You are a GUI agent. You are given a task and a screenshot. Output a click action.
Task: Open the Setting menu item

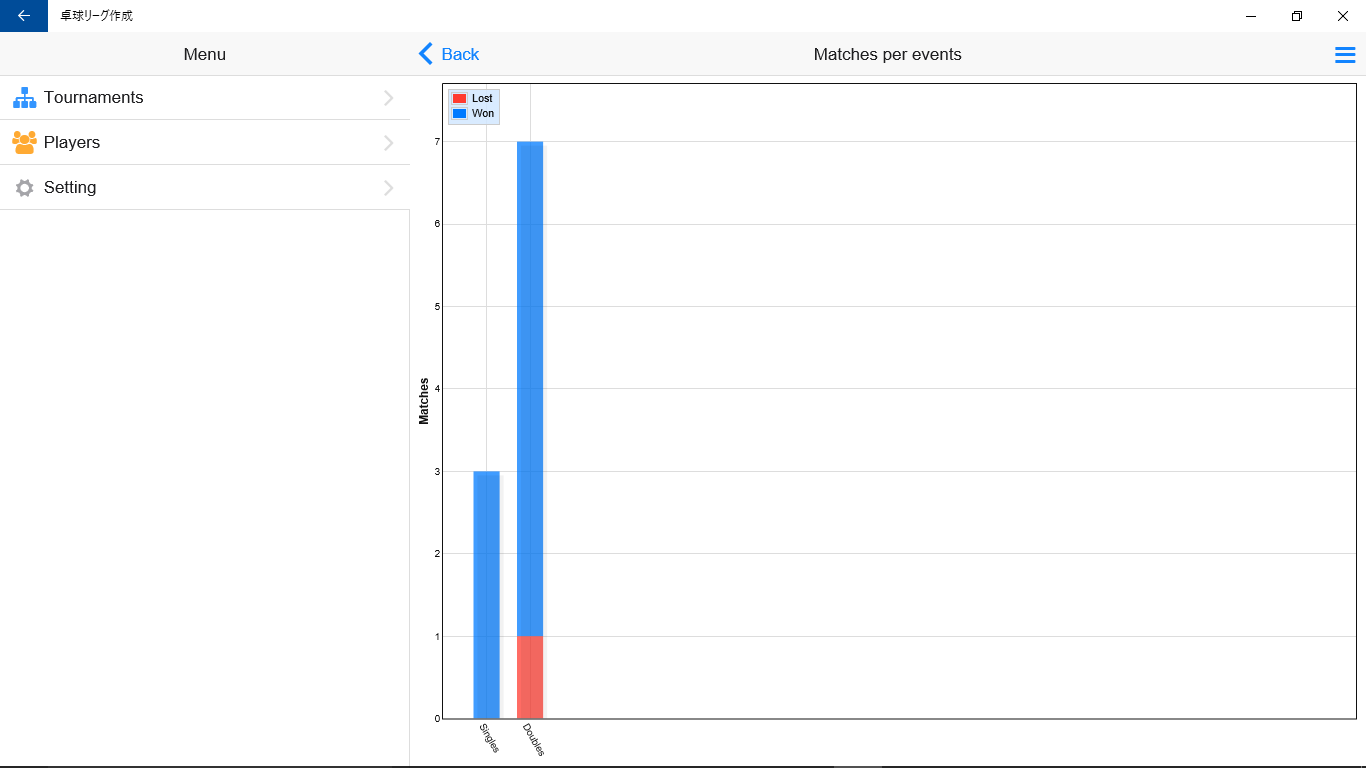pyautogui.click(x=205, y=187)
